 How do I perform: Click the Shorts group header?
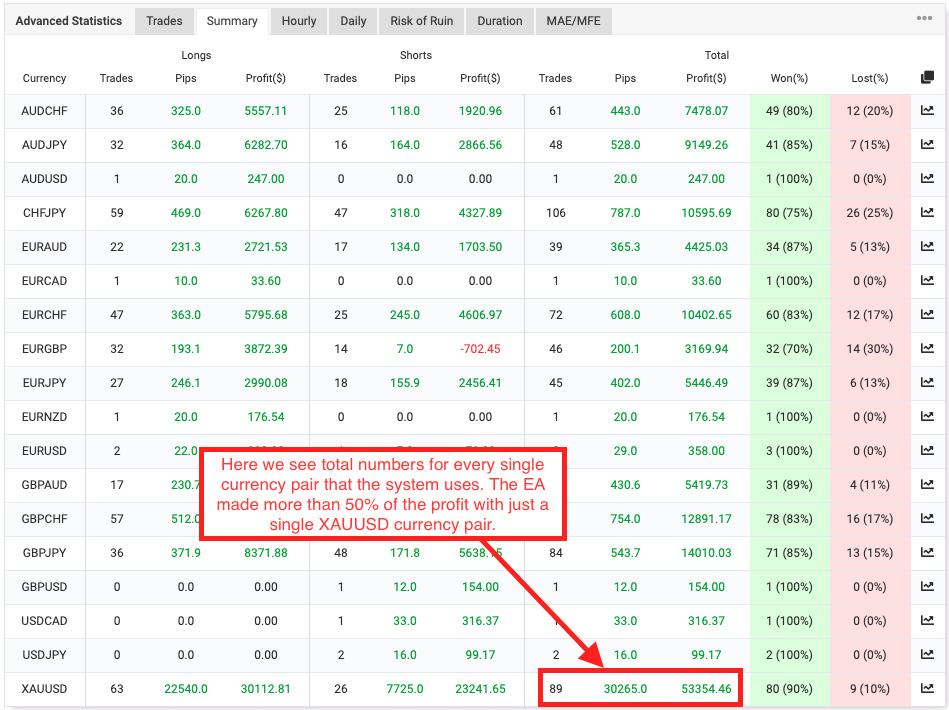click(416, 55)
